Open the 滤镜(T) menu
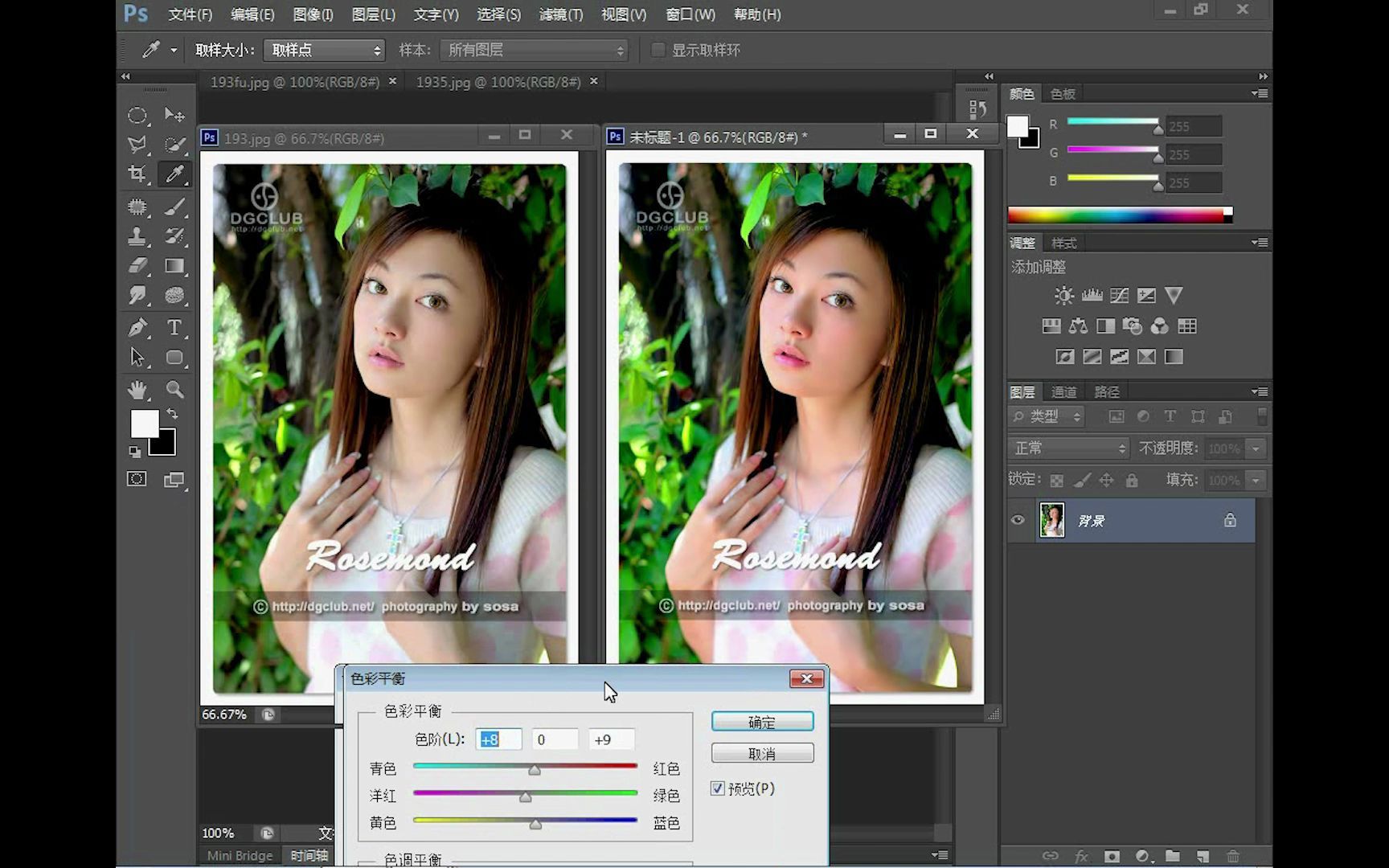This screenshot has height=868, width=1389. point(561,14)
